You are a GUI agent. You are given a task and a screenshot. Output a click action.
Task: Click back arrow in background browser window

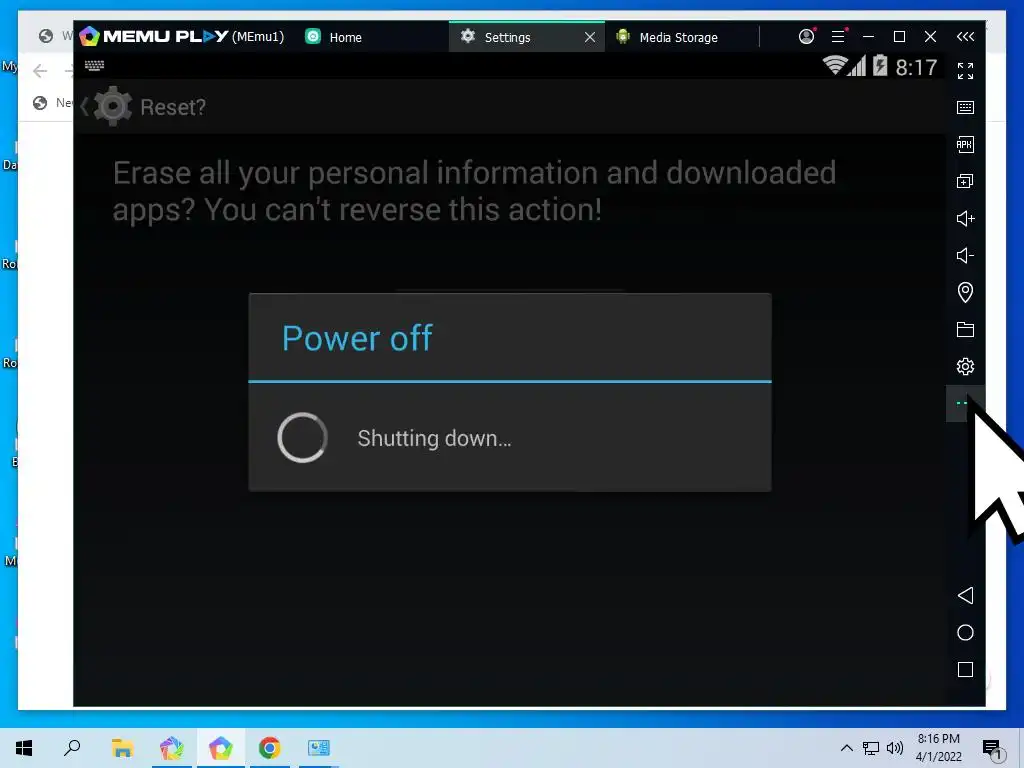pyautogui.click(x=40, y=71)
